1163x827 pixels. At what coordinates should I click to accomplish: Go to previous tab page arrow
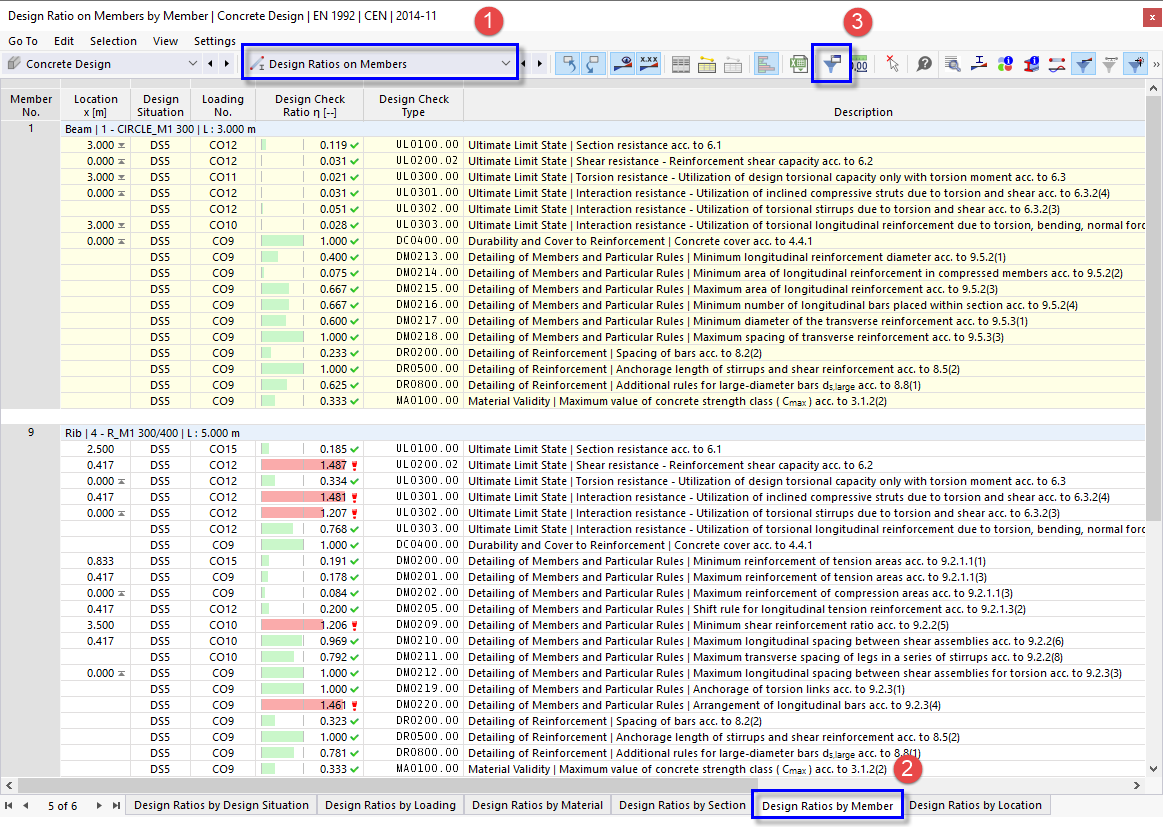click(x=26, y=805)
